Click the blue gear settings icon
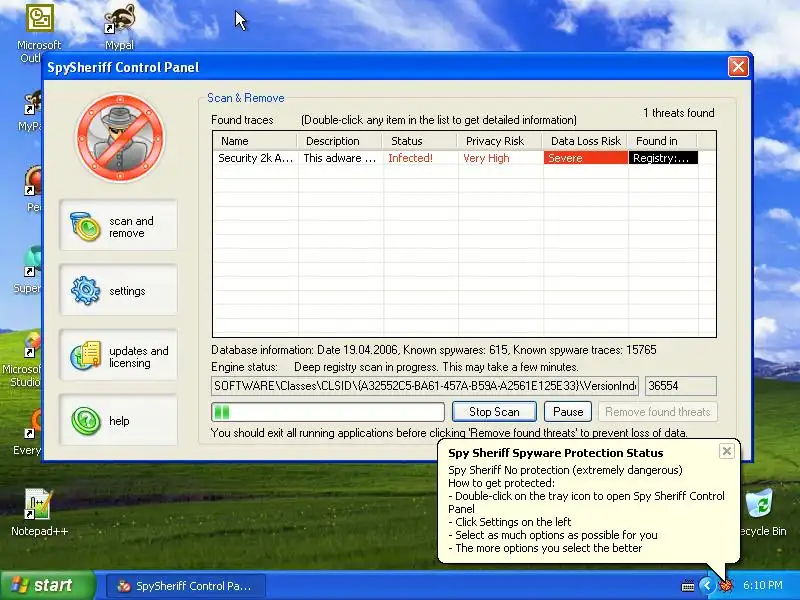This screenshot has width=800, height=600. click(85, 290)
